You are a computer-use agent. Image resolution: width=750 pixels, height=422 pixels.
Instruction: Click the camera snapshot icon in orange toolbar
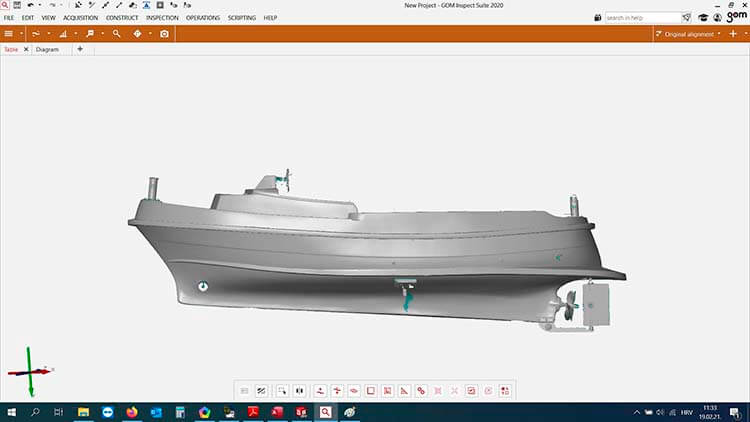coord(164,33)
